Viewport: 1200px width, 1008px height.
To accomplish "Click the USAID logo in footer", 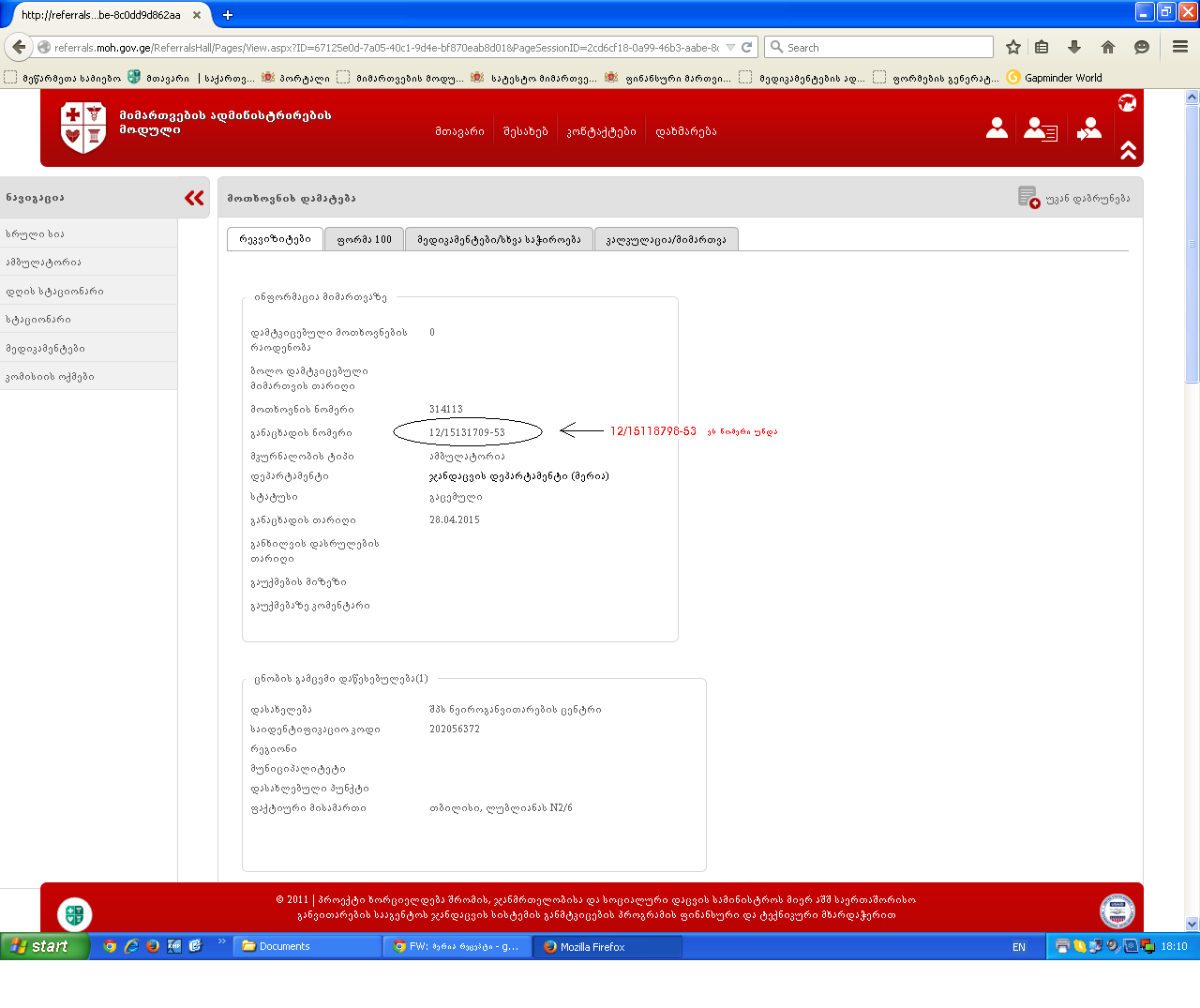I will click(1117, 910).
